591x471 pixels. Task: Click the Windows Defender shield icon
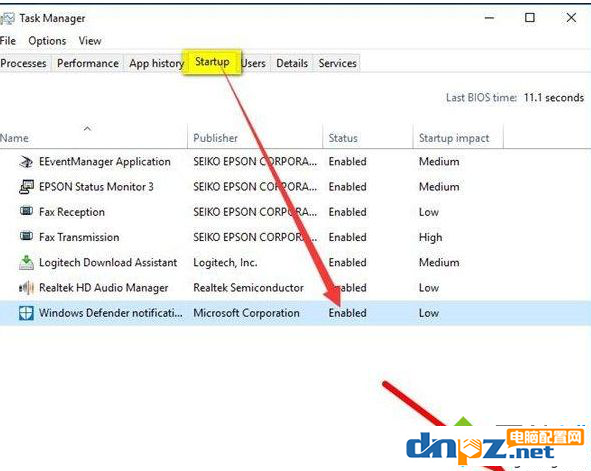tap(26, 313)
